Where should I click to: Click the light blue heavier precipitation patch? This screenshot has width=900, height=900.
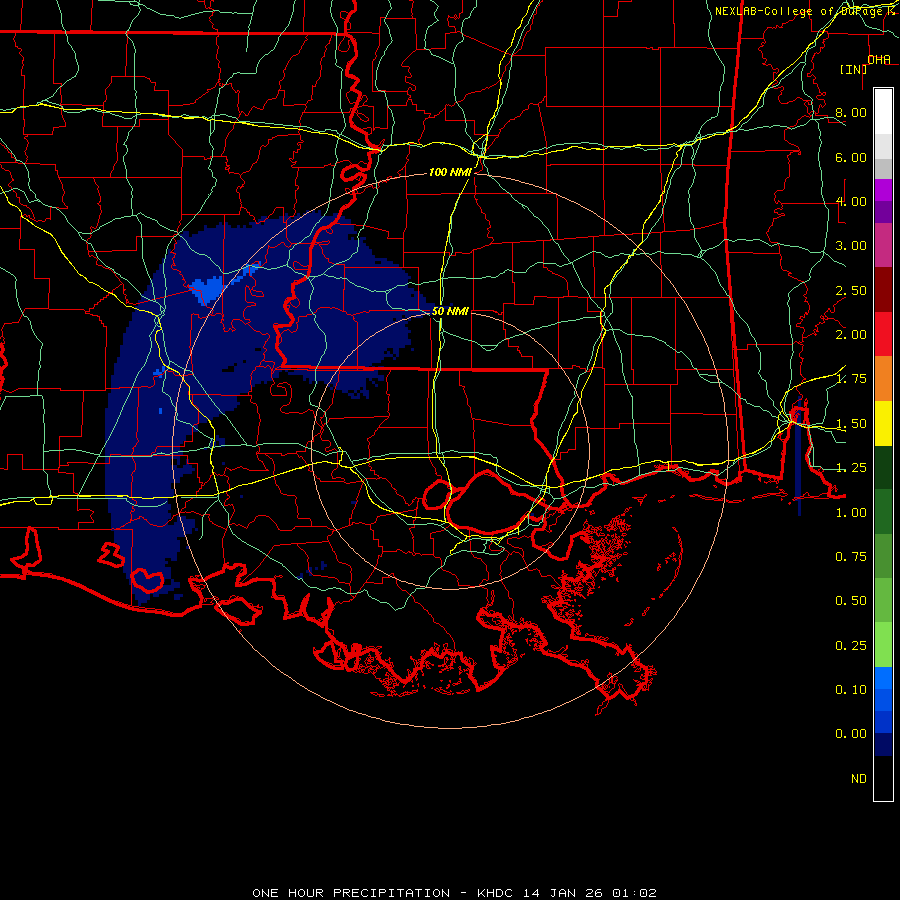point(207,288)
